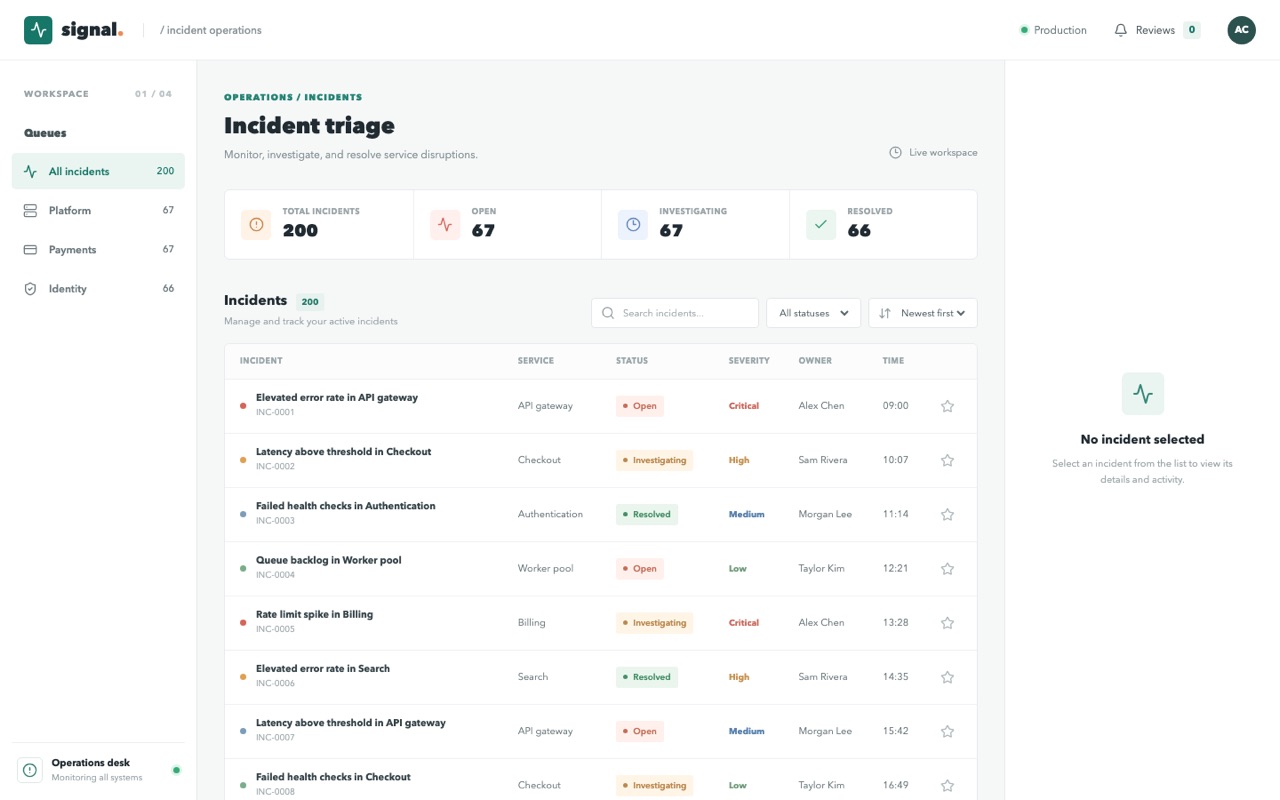Open Queue backlog in Worker pool
The width and height of the screenshot is (1280, 800).
point(328,560)
